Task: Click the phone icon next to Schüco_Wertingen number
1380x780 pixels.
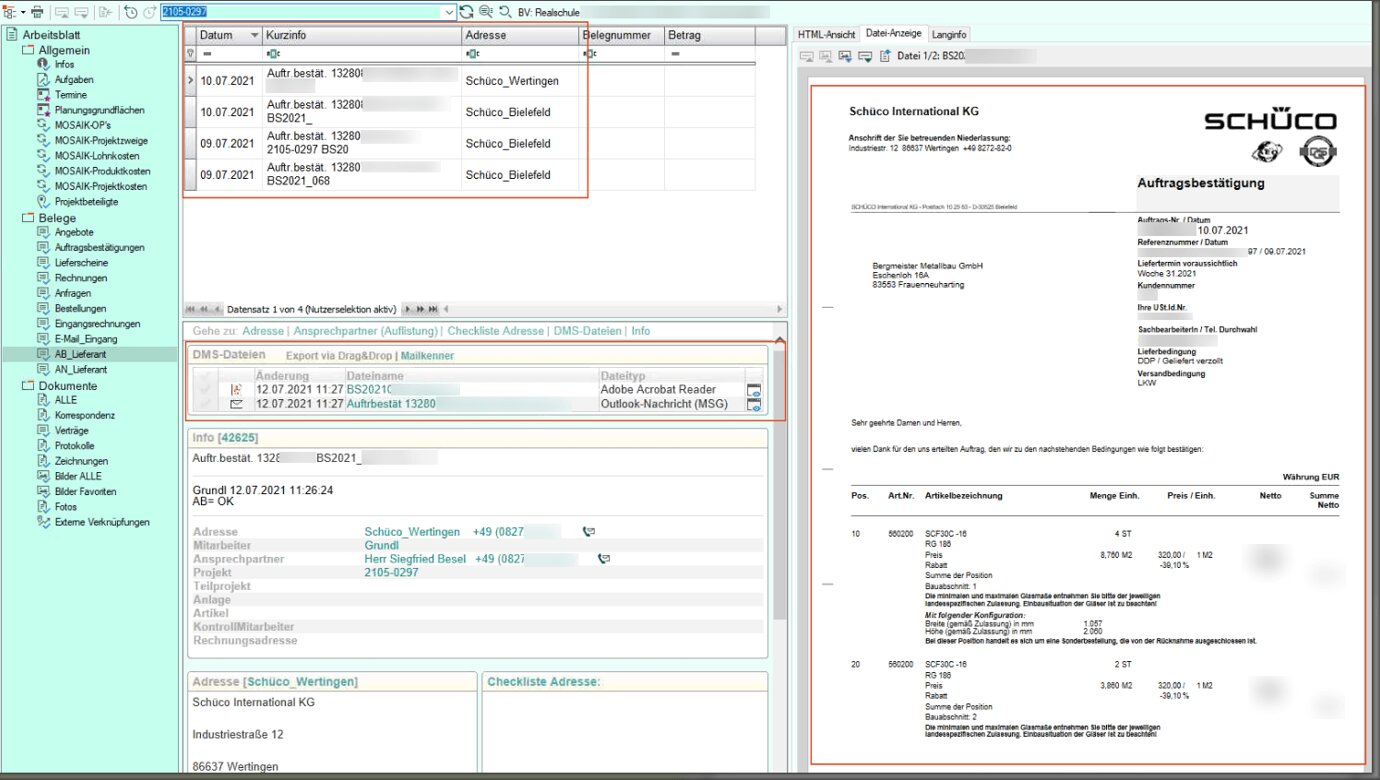Action: 589,532
